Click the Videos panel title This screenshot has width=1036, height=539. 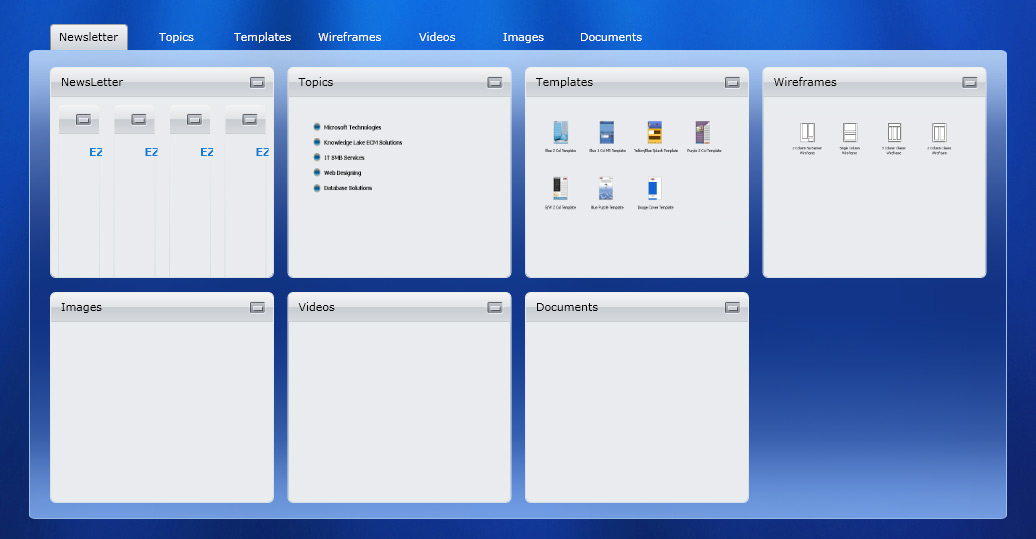click(316, 308)
